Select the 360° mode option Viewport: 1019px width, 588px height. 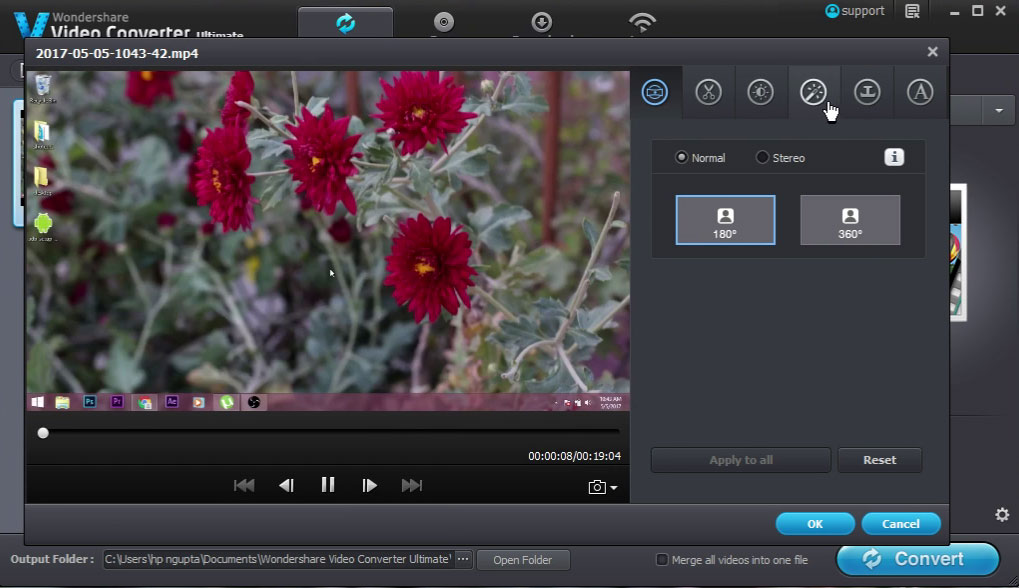click(849, 219)
